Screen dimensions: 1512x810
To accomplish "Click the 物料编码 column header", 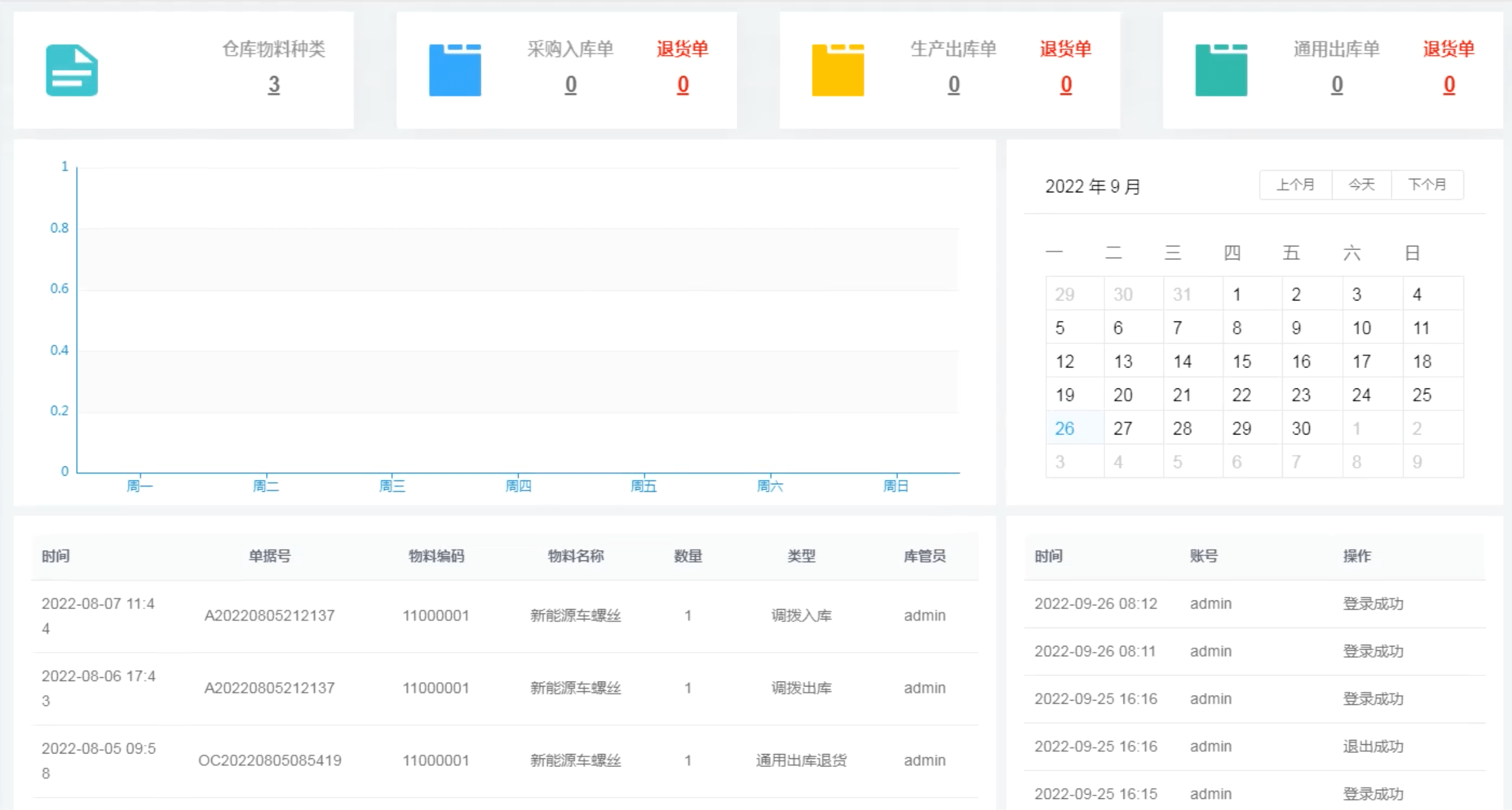I will coord(436,556).
